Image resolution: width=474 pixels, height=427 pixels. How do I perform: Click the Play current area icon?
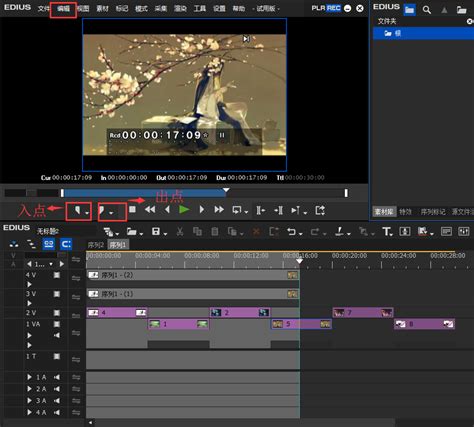295,210
